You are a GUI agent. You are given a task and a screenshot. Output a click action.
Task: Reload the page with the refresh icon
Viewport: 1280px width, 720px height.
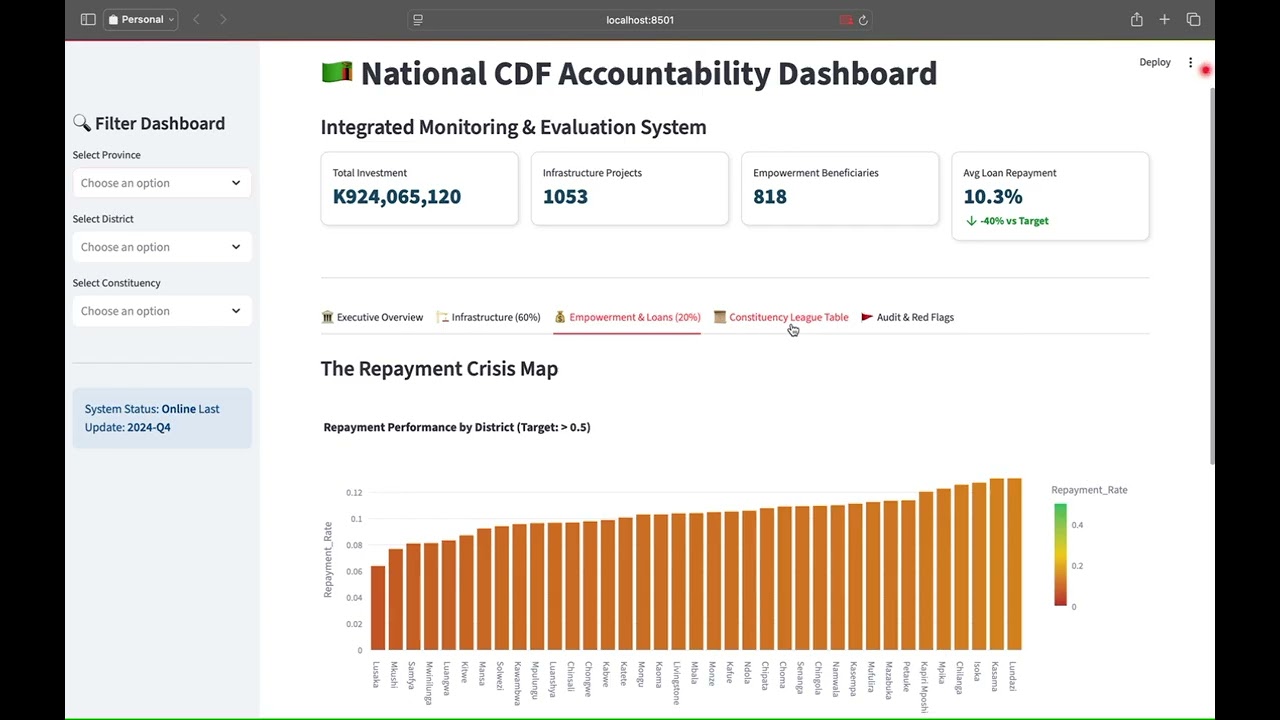863,19
